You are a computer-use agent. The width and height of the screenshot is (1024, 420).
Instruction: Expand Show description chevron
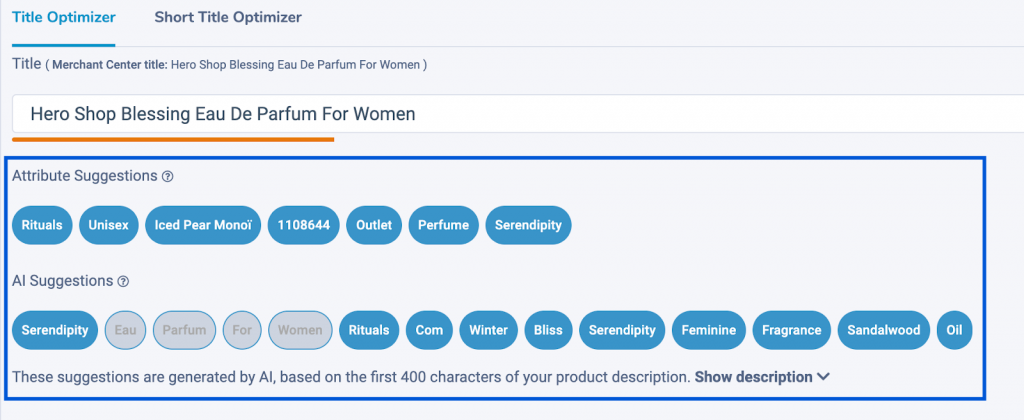(823, 377)
